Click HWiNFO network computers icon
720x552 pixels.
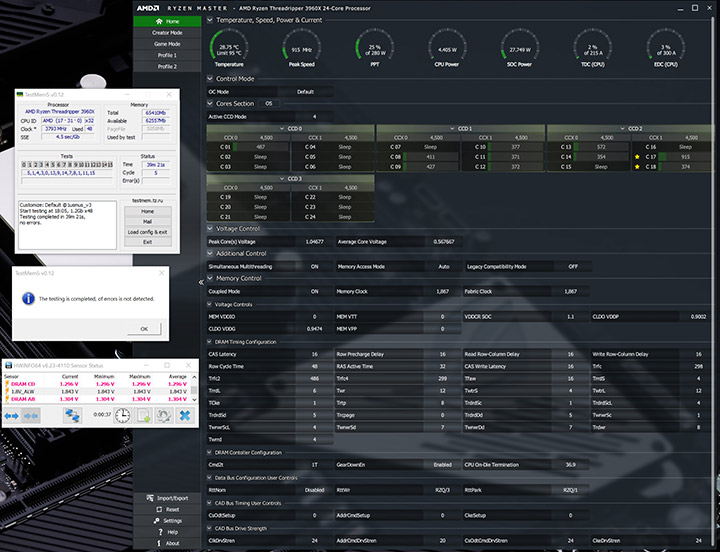pos(72,416)
